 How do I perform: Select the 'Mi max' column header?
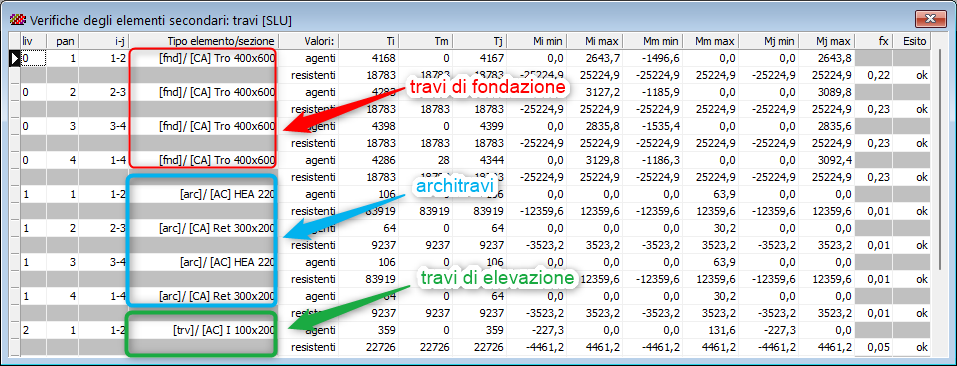point(594,41)
